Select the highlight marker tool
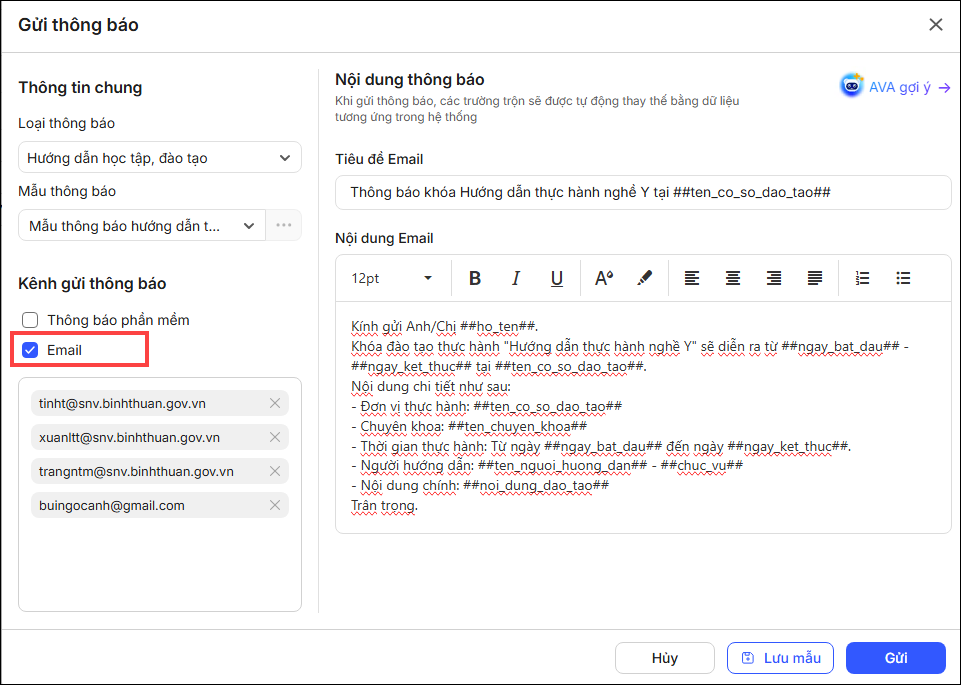 tap(644, 279)
